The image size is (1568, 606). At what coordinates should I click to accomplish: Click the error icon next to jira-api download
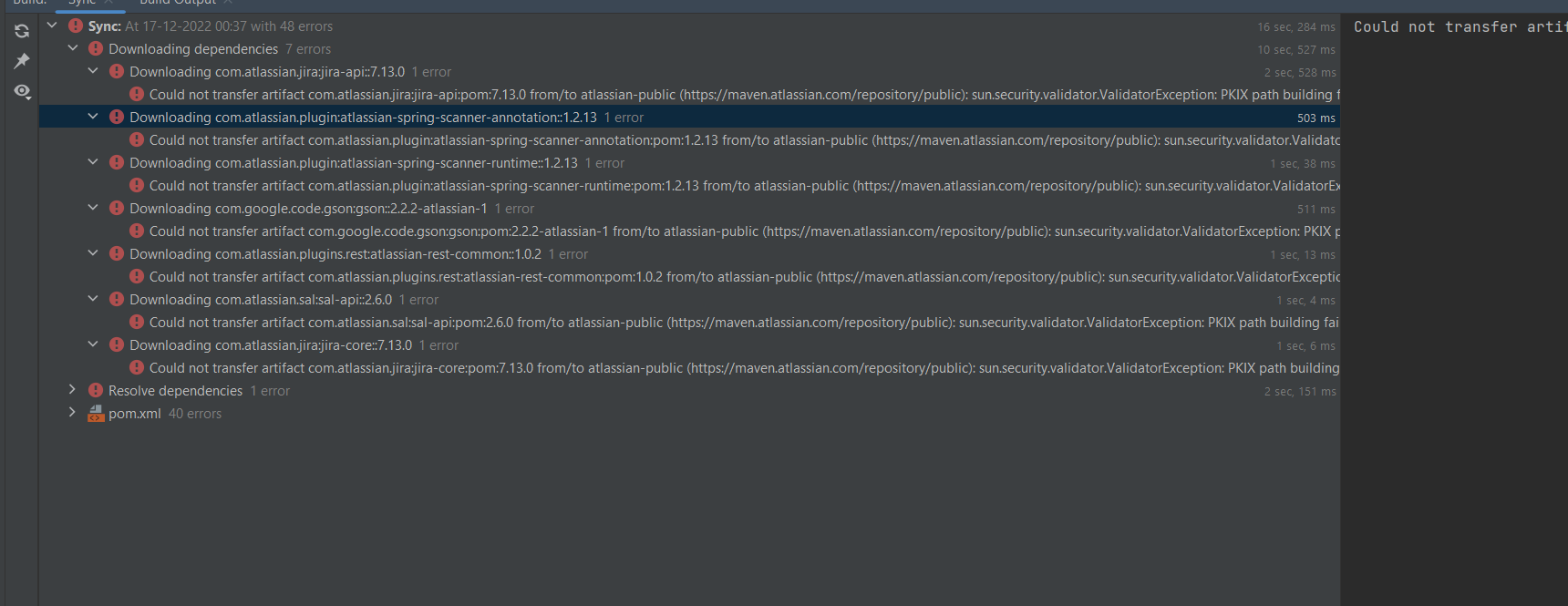point(117,72)
